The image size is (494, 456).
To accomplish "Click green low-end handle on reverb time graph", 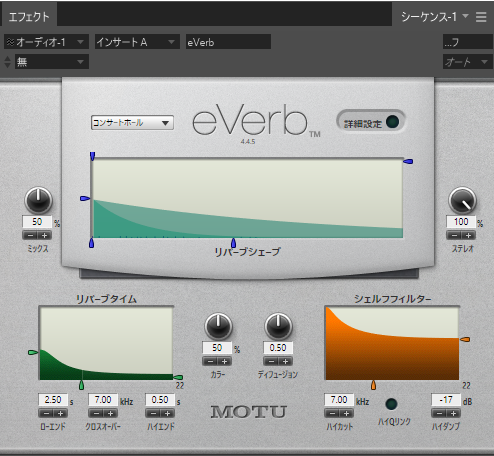I will point(33,352).
